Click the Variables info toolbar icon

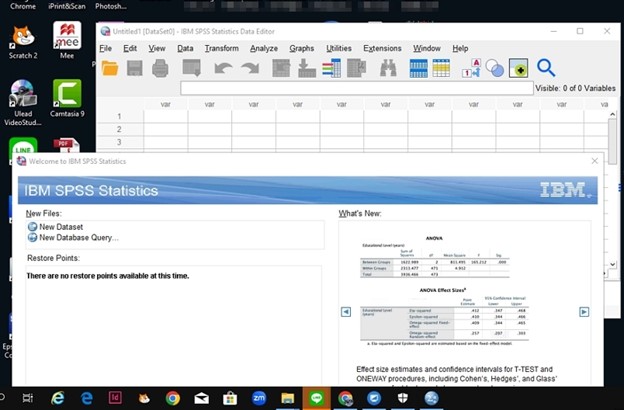[332, 68]
